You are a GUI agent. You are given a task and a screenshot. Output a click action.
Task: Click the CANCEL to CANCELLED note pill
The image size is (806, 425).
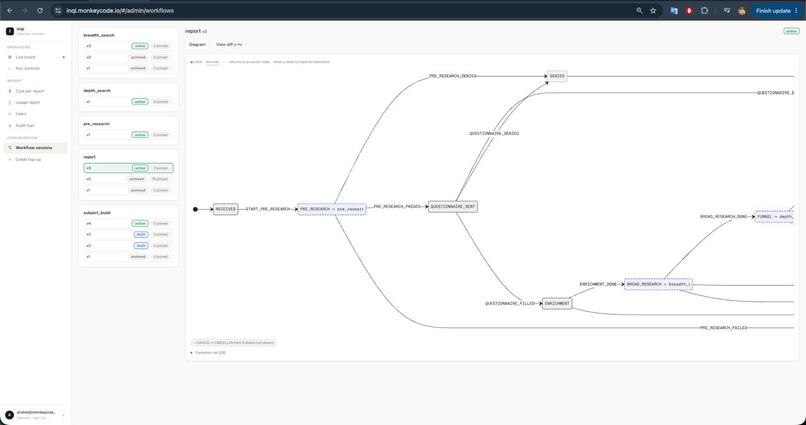point(233,342)
